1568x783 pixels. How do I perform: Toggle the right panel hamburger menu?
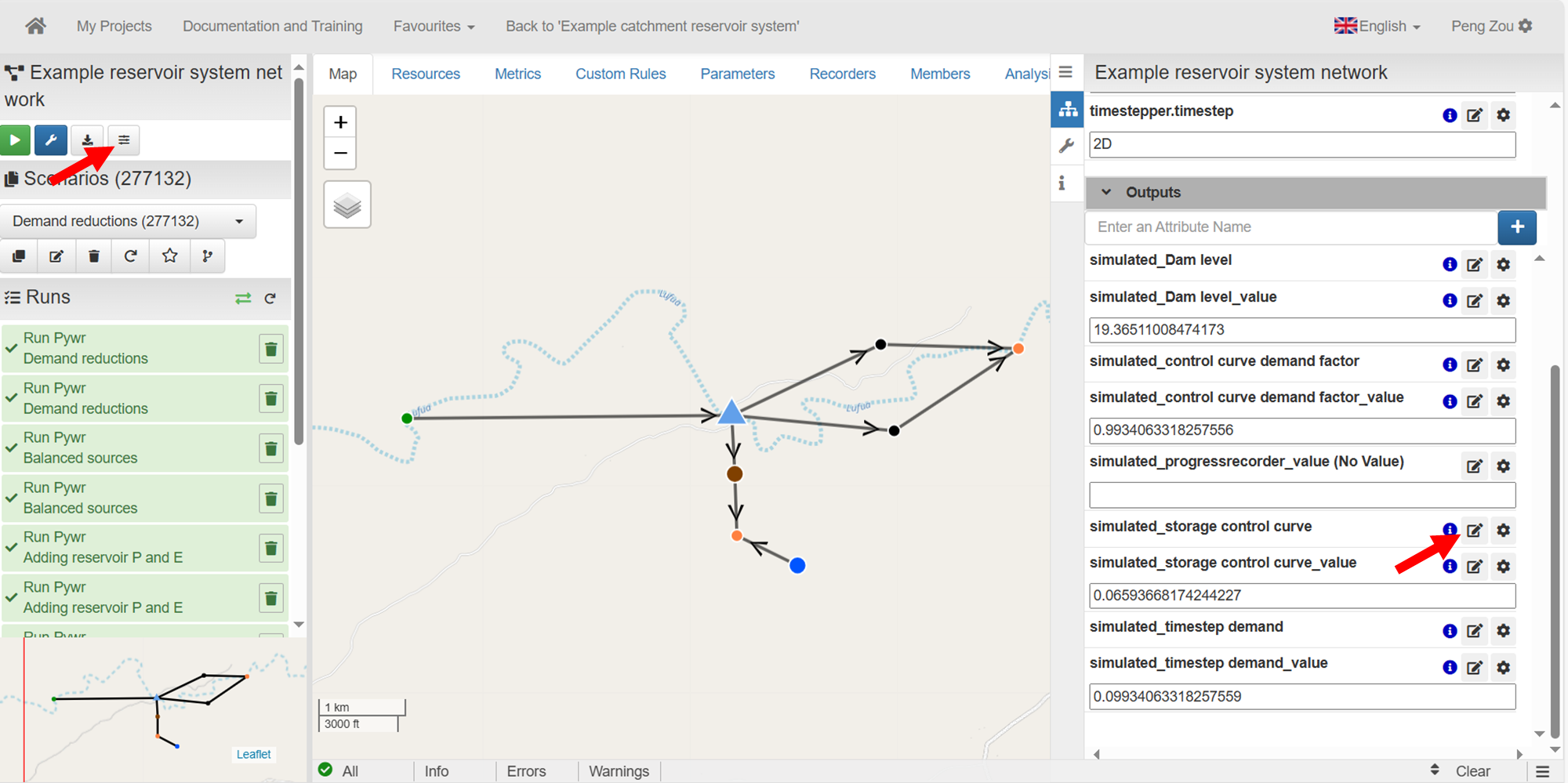[1065, 72]
